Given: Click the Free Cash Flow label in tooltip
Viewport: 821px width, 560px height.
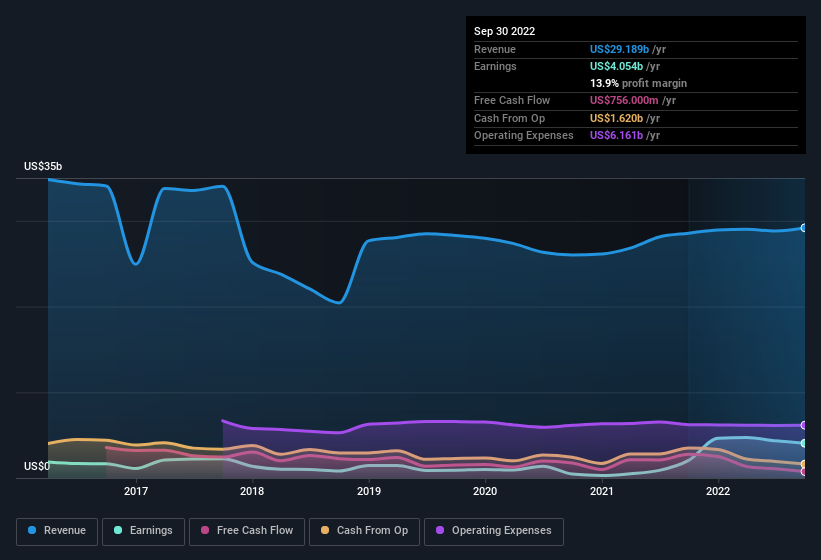Looking at the screenshot, I should [x=512, y=100].
